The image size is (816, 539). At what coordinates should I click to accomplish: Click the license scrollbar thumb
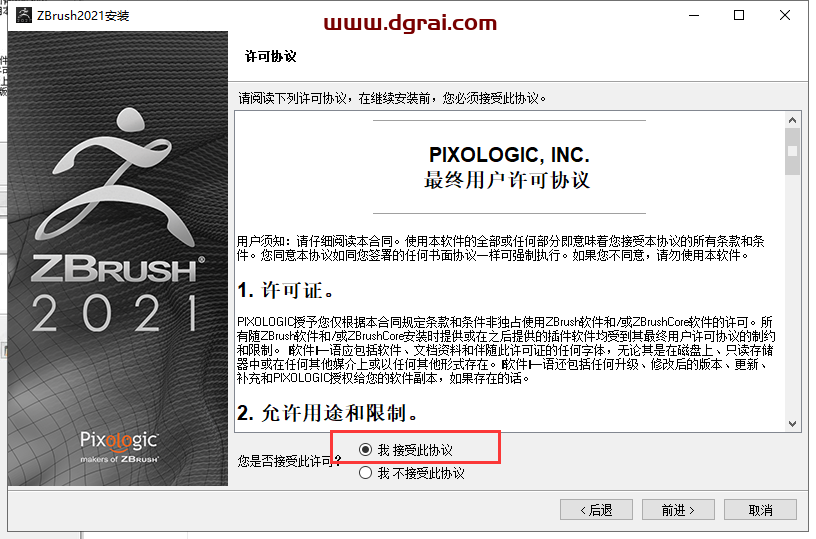[792, 151]
